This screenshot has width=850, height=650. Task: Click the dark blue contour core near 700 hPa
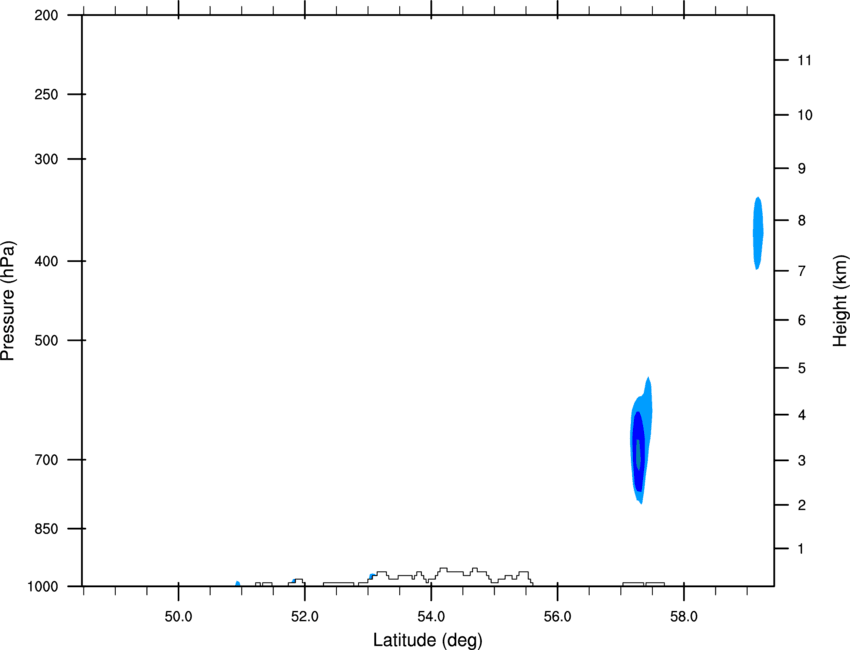pyautogui.click(x=638, y=452)
